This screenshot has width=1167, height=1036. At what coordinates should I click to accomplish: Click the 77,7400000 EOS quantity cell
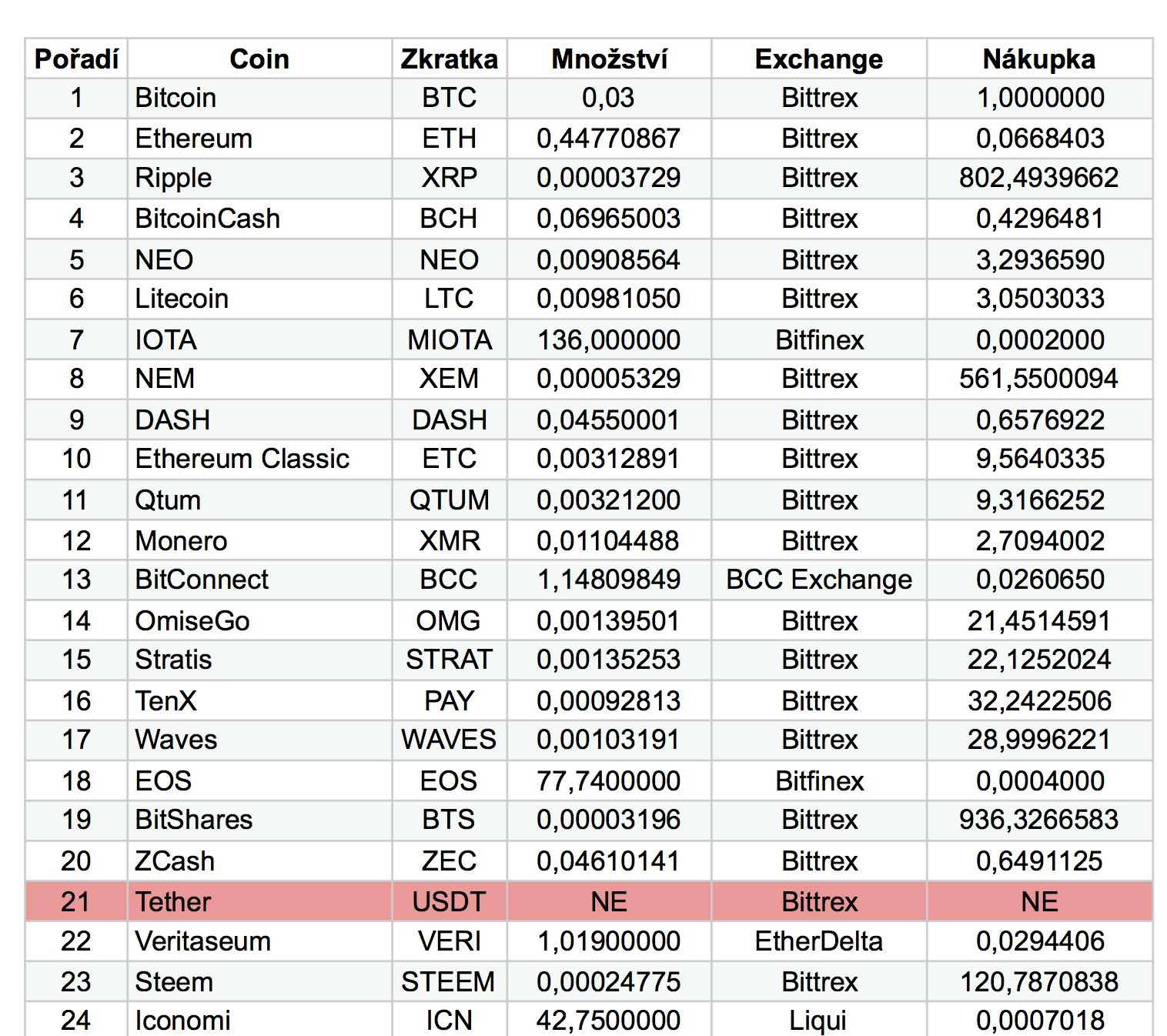[609, 781]
